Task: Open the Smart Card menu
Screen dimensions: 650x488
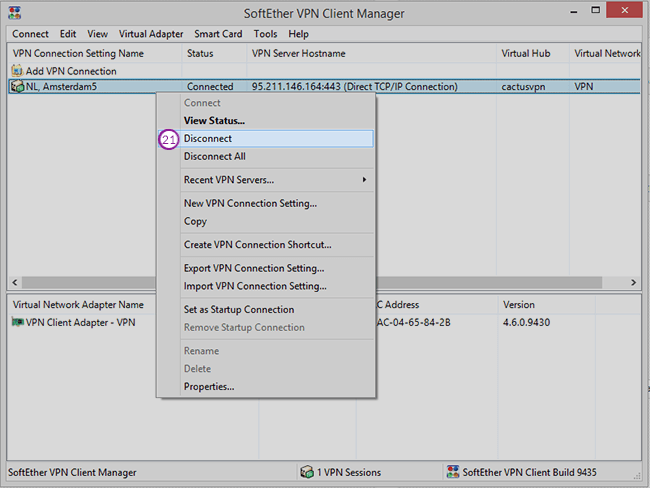Action: click(x=218, y=34)
